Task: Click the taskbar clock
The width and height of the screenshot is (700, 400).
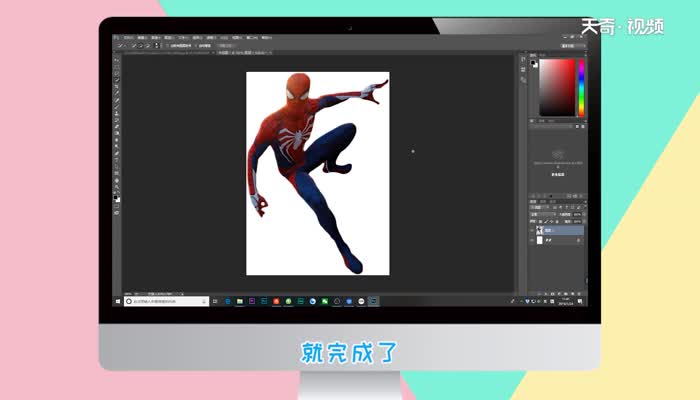Action: (x=566, y=301)
